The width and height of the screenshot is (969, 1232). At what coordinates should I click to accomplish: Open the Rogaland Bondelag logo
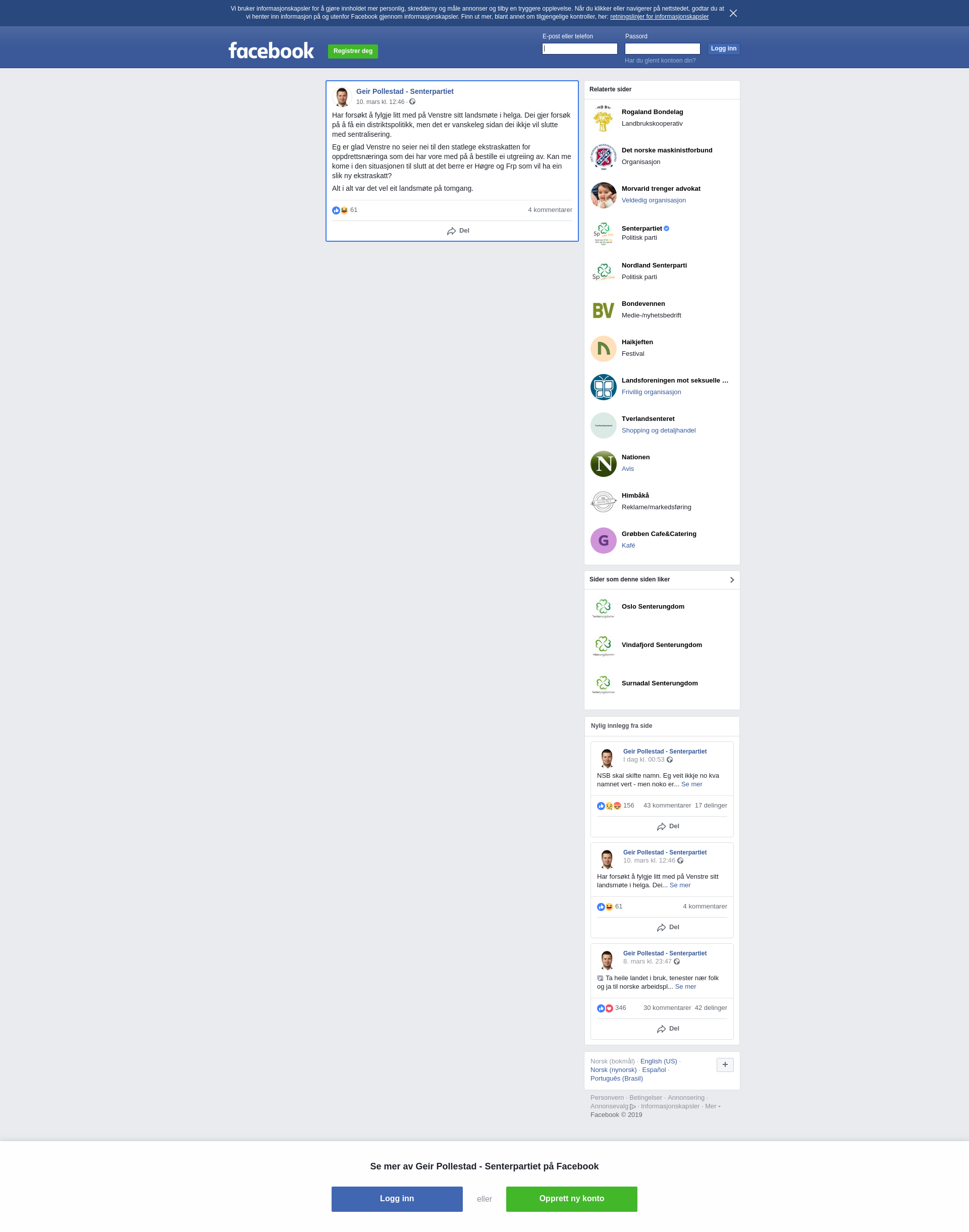pyautogui.click(x=603, y=119)
